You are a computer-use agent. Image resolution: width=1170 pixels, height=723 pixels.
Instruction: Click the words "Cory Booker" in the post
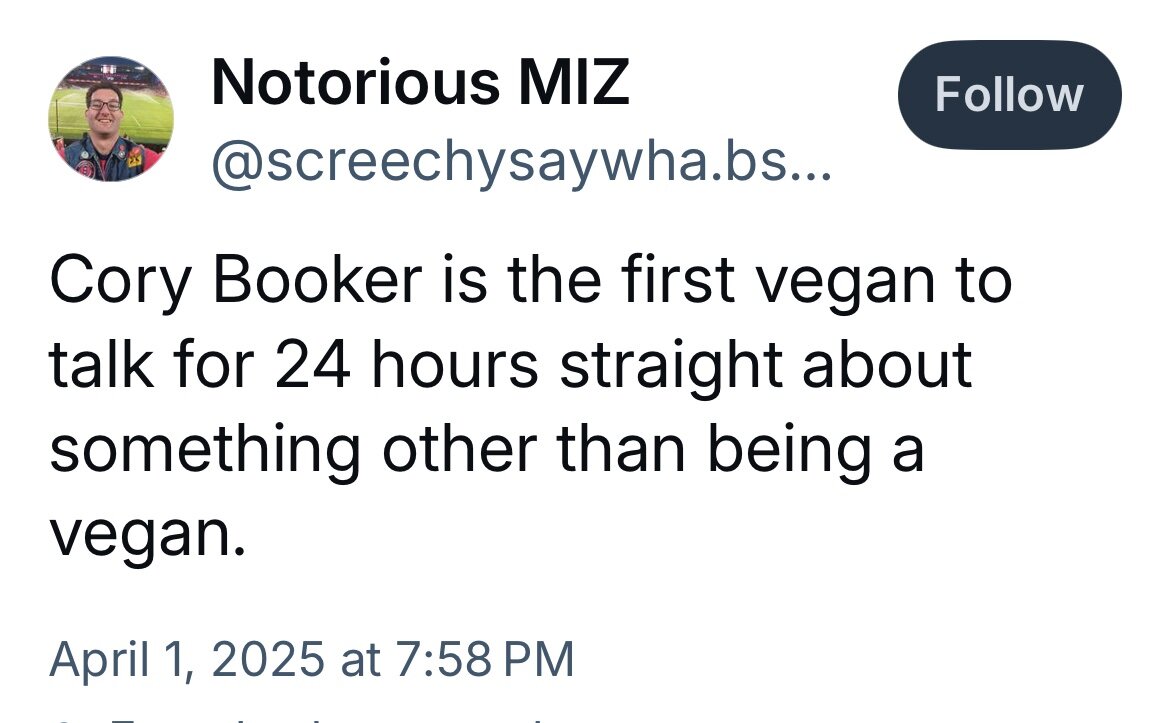click(x=233, y=283)
